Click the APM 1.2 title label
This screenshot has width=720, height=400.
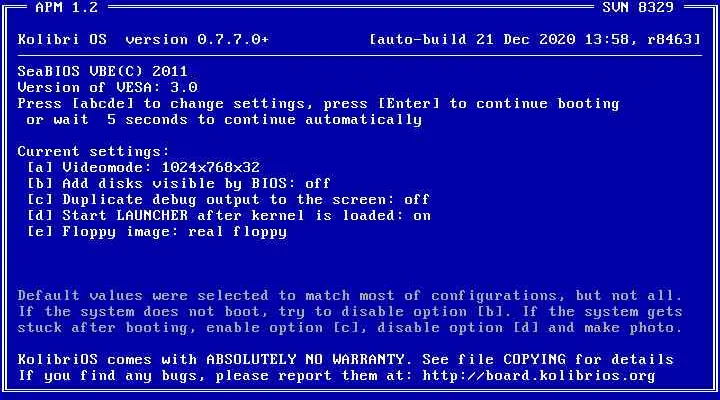[x=67, y=7]
